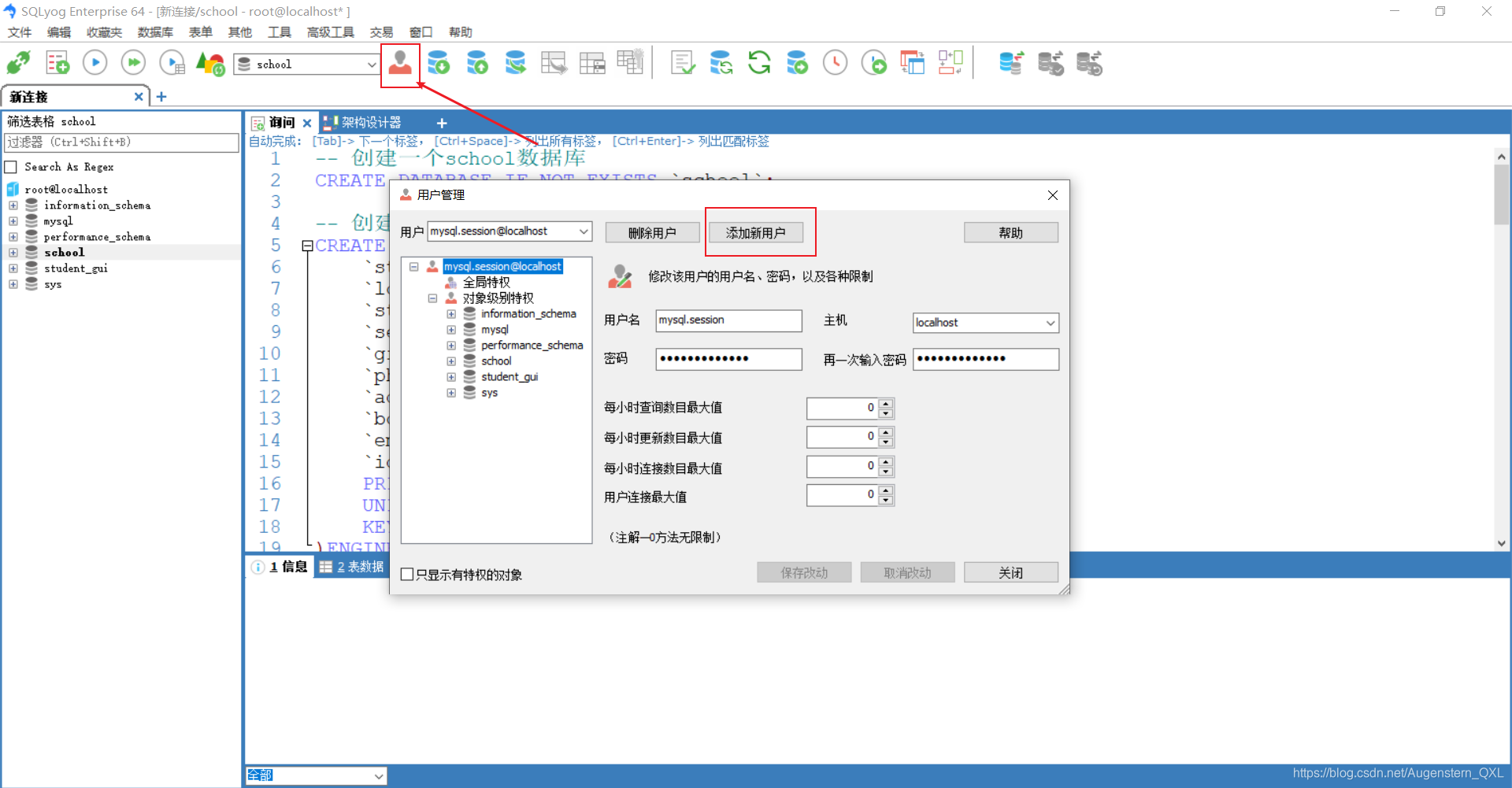The height and width of the screenshot is (788, 1512).
Task: Click the refresh object browser shapes icon
Action: (210, 63)
